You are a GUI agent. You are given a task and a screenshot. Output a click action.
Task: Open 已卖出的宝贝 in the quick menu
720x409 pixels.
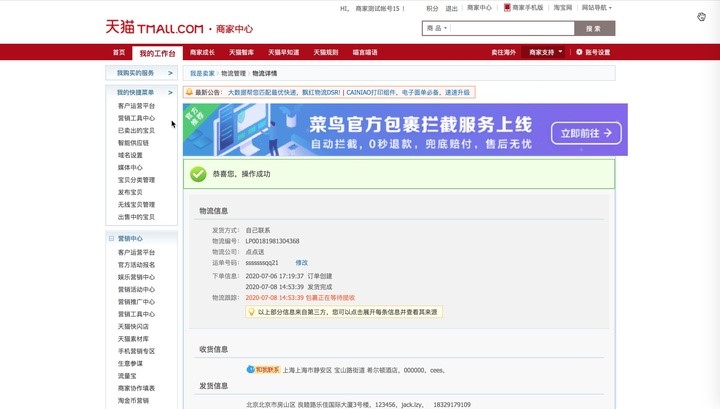(x=136, y=130)
